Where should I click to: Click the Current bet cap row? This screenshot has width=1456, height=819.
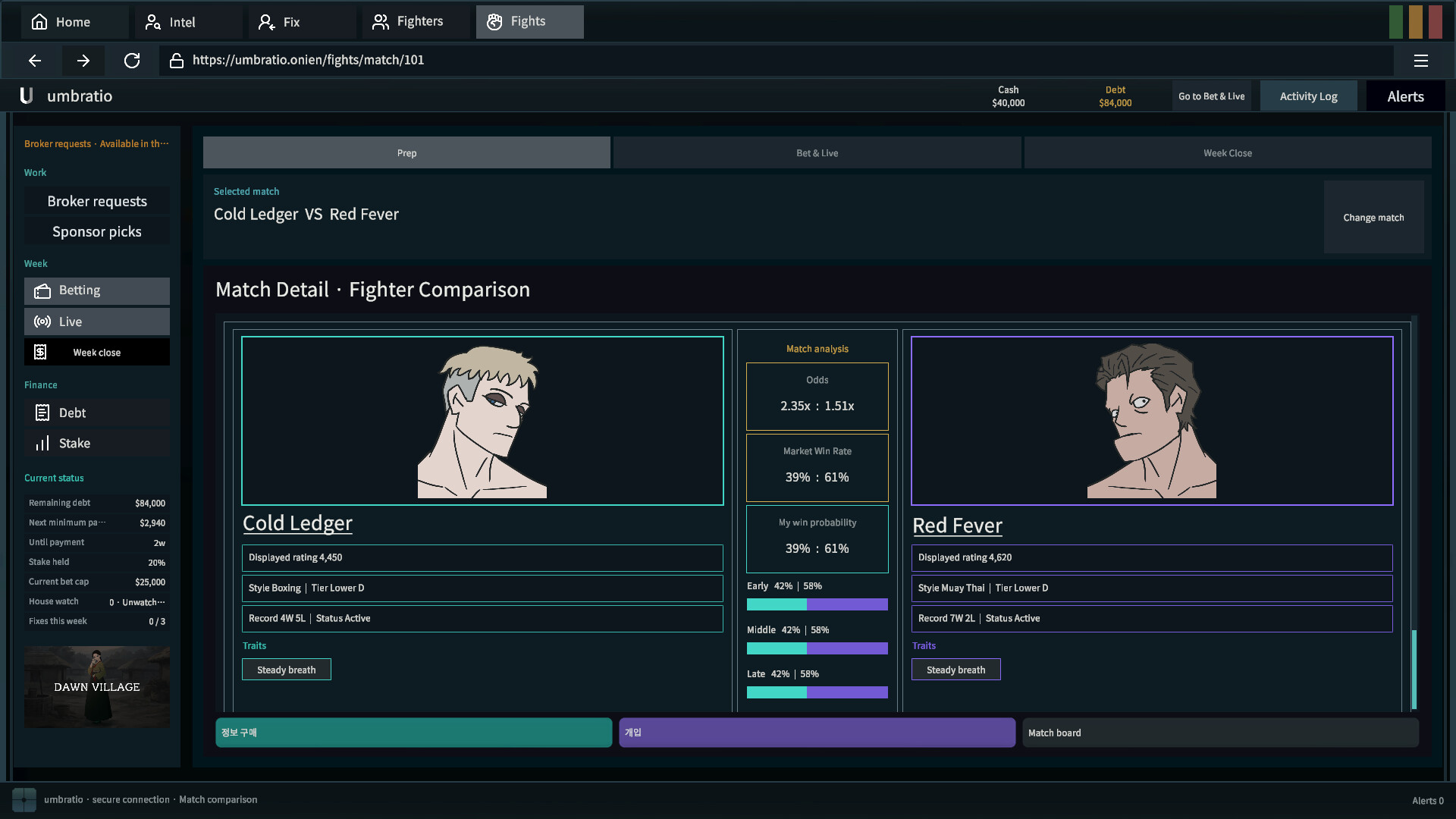pyautogui.click(x=97, y=582)
